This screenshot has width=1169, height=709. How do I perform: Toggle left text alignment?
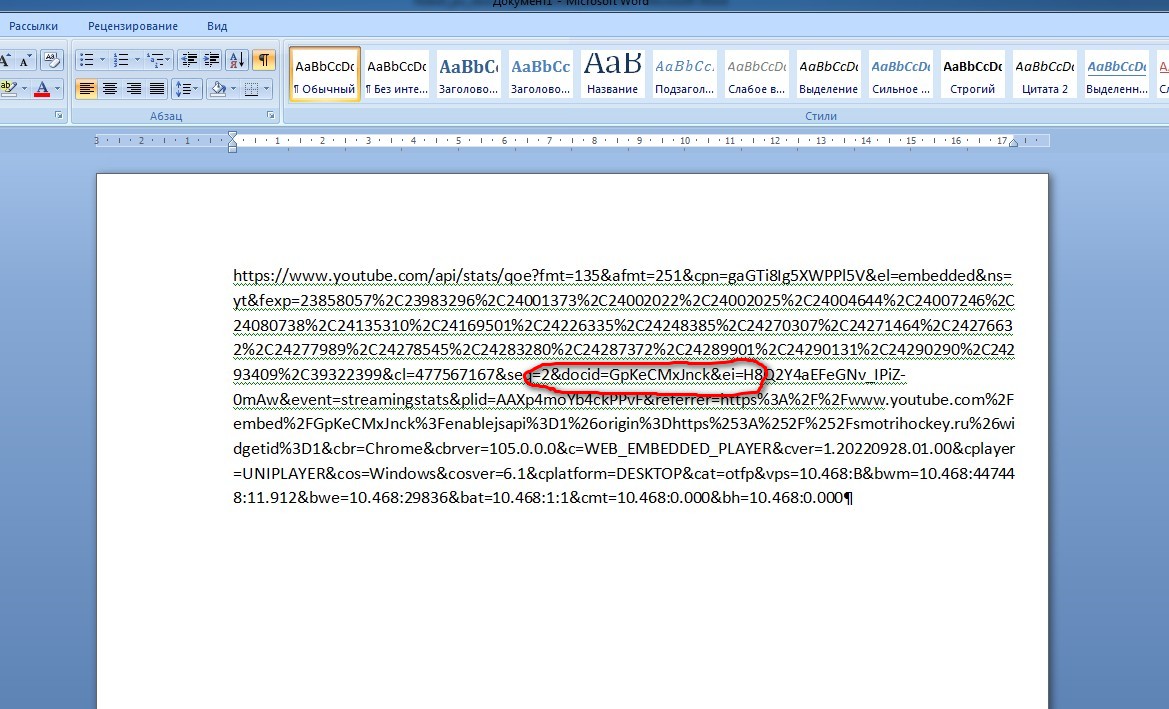click(x=86, y=89)
